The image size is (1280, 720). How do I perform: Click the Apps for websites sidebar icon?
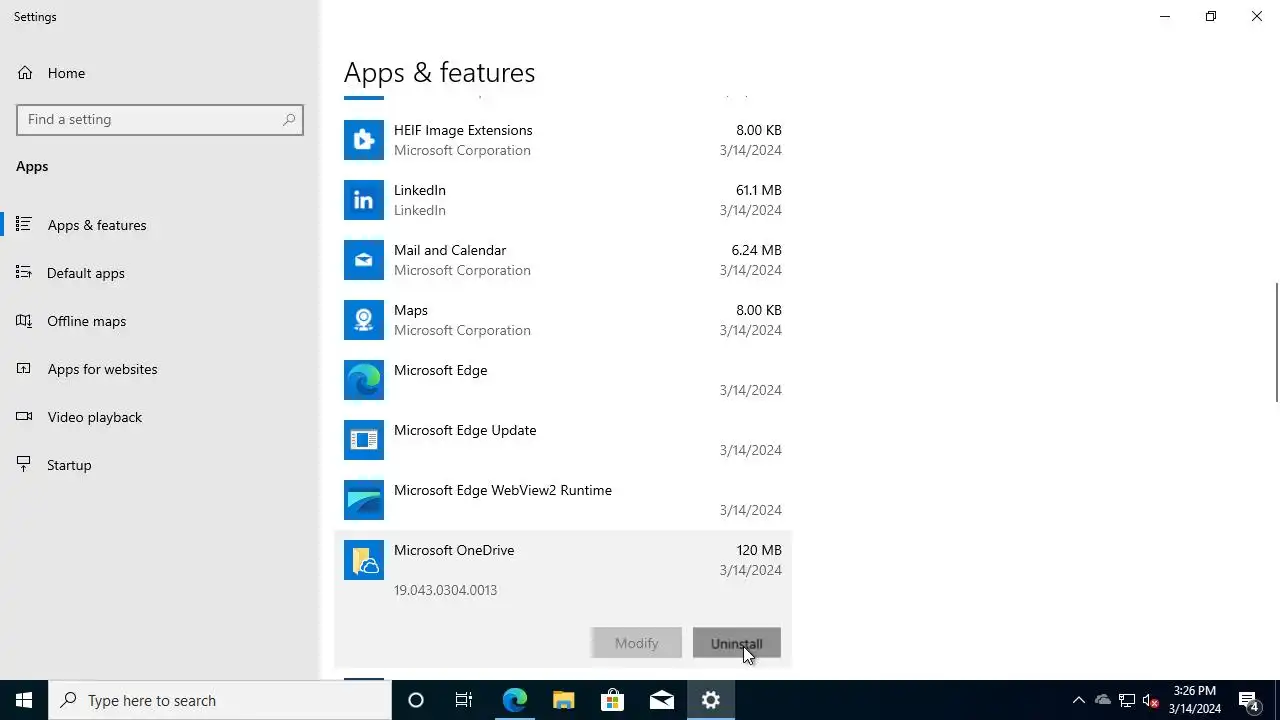pyautogui.click(x=24, y=369)
